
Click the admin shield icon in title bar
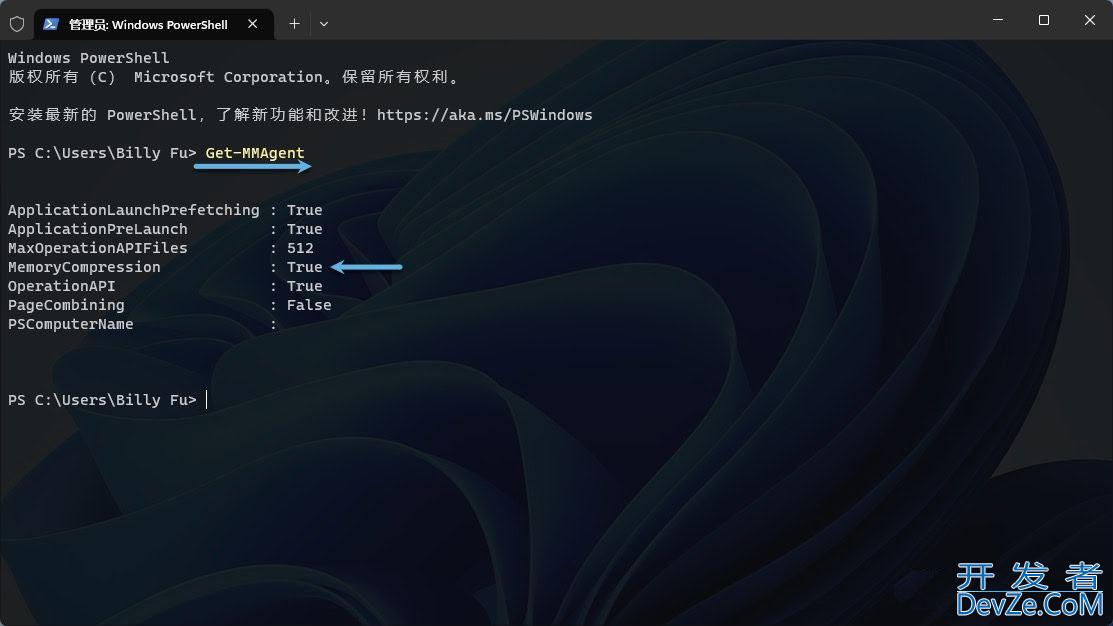(17, 24)
